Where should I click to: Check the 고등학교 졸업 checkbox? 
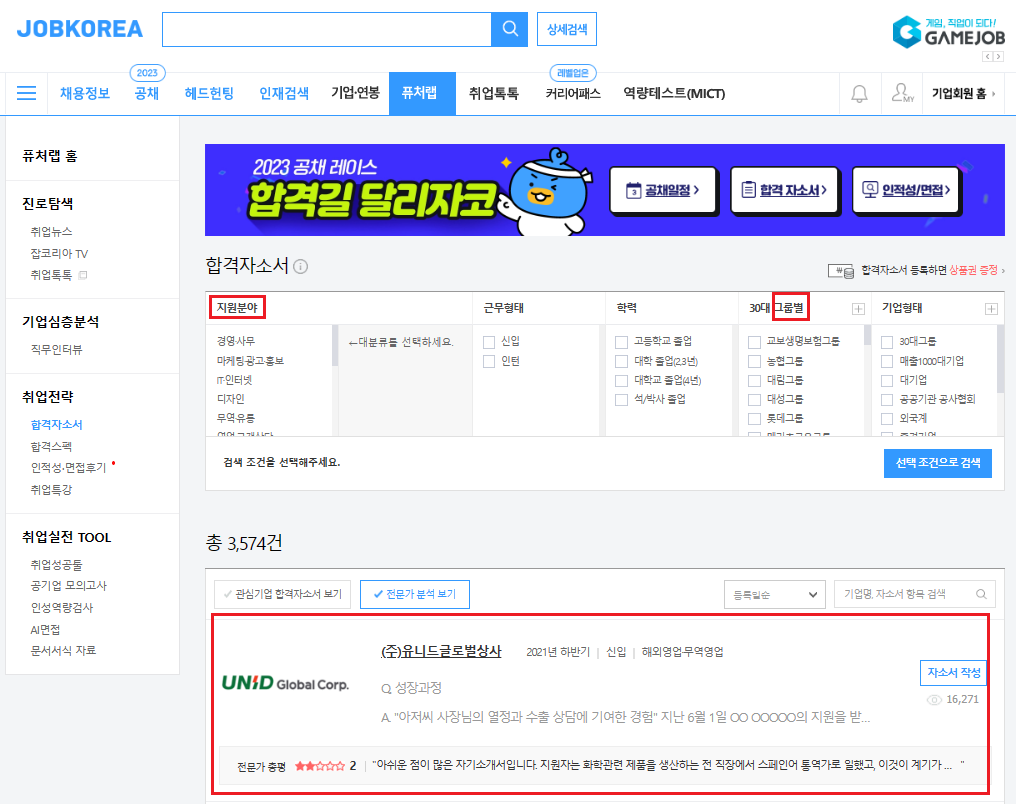pyautogui.click(x=621, y=342)
